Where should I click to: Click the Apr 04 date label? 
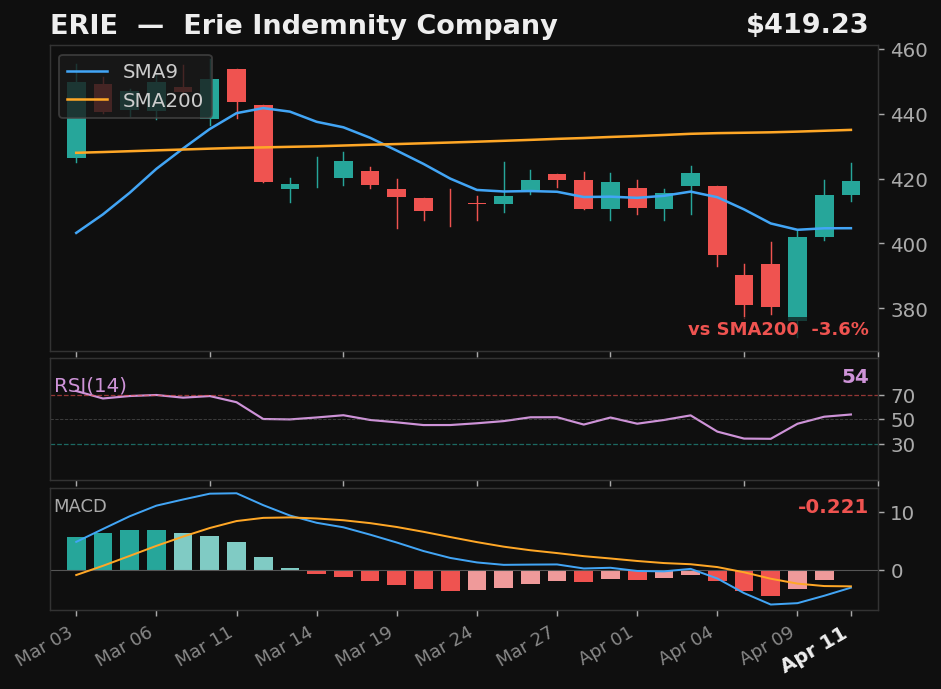[687, 645]
